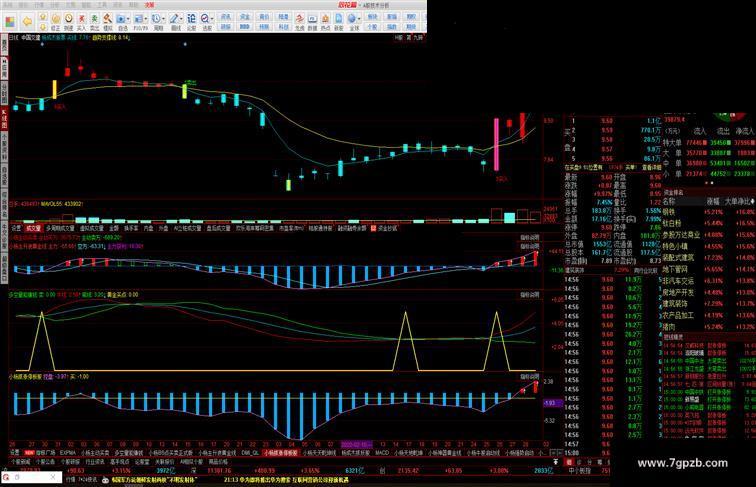Viewport: 756px width, 487px height.
Task: Select 建筑装饰 row in ranking list
Action: pyautogui.click(x=708, y=304)
